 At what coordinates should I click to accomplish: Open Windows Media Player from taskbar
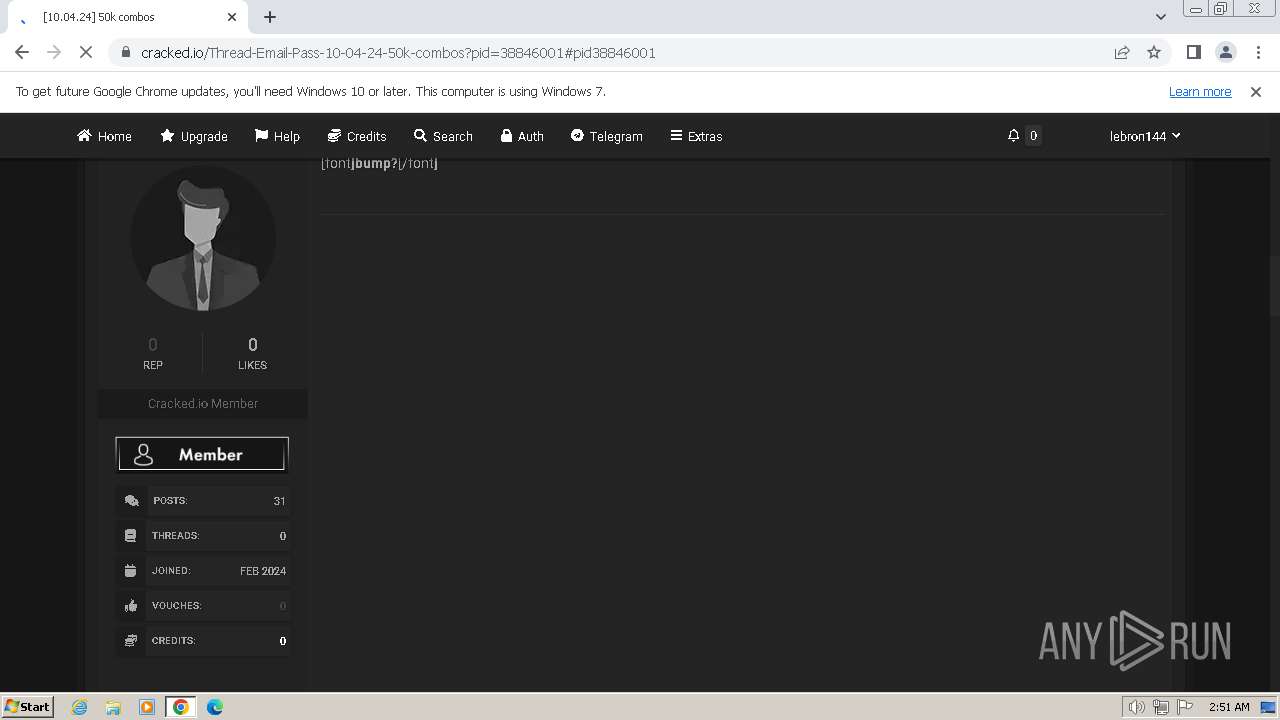tap(147, 707)
